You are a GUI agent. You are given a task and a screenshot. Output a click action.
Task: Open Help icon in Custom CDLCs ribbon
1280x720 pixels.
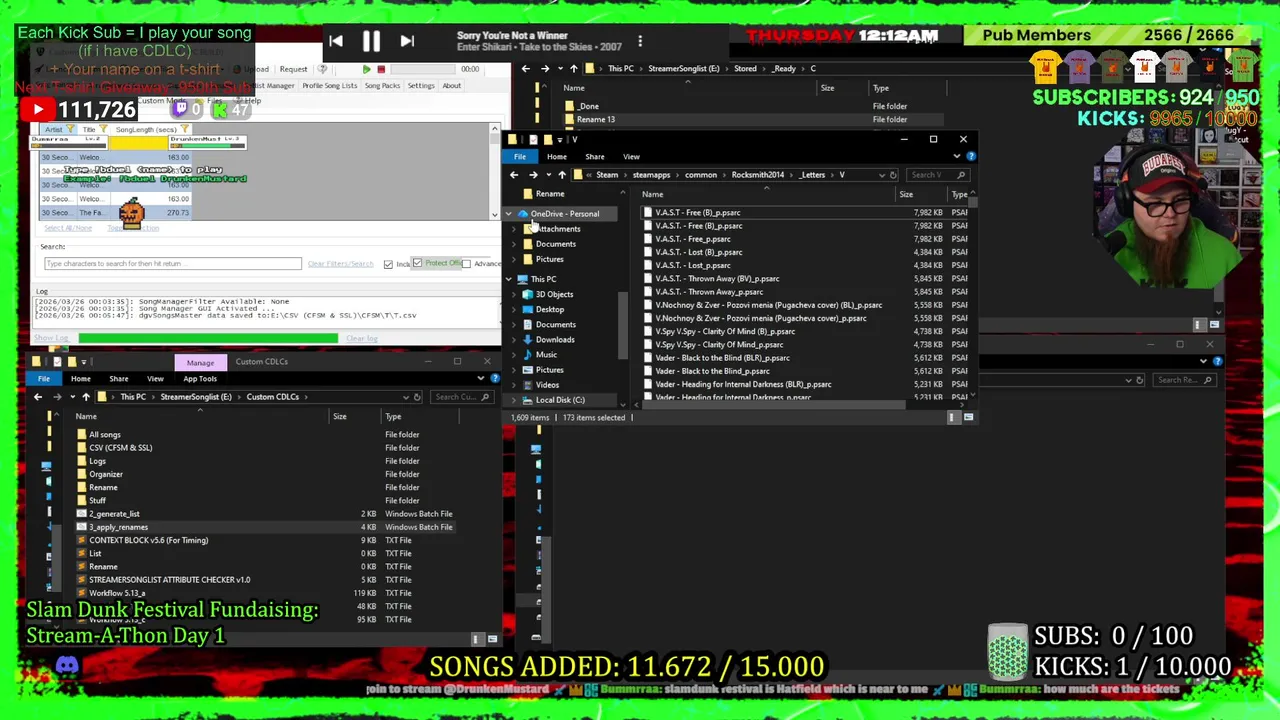tap(495, 378)
